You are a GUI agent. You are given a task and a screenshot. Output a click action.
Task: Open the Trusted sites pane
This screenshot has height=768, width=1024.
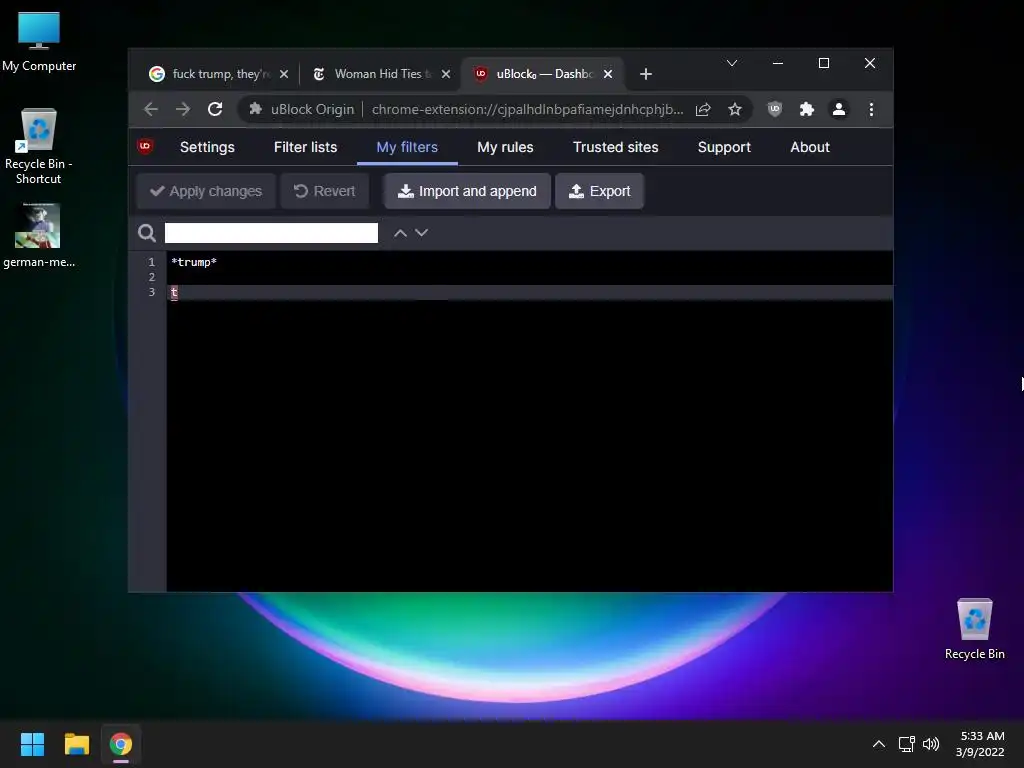616,147
